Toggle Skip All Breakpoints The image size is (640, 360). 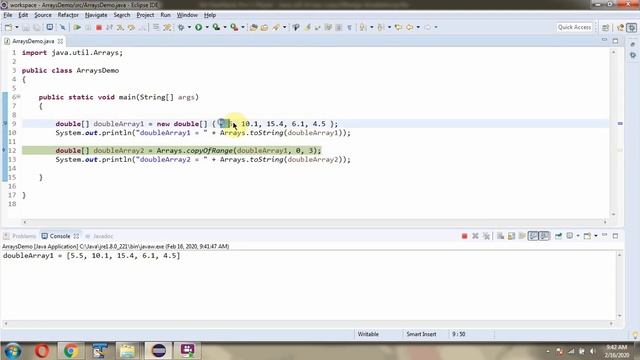62,27
